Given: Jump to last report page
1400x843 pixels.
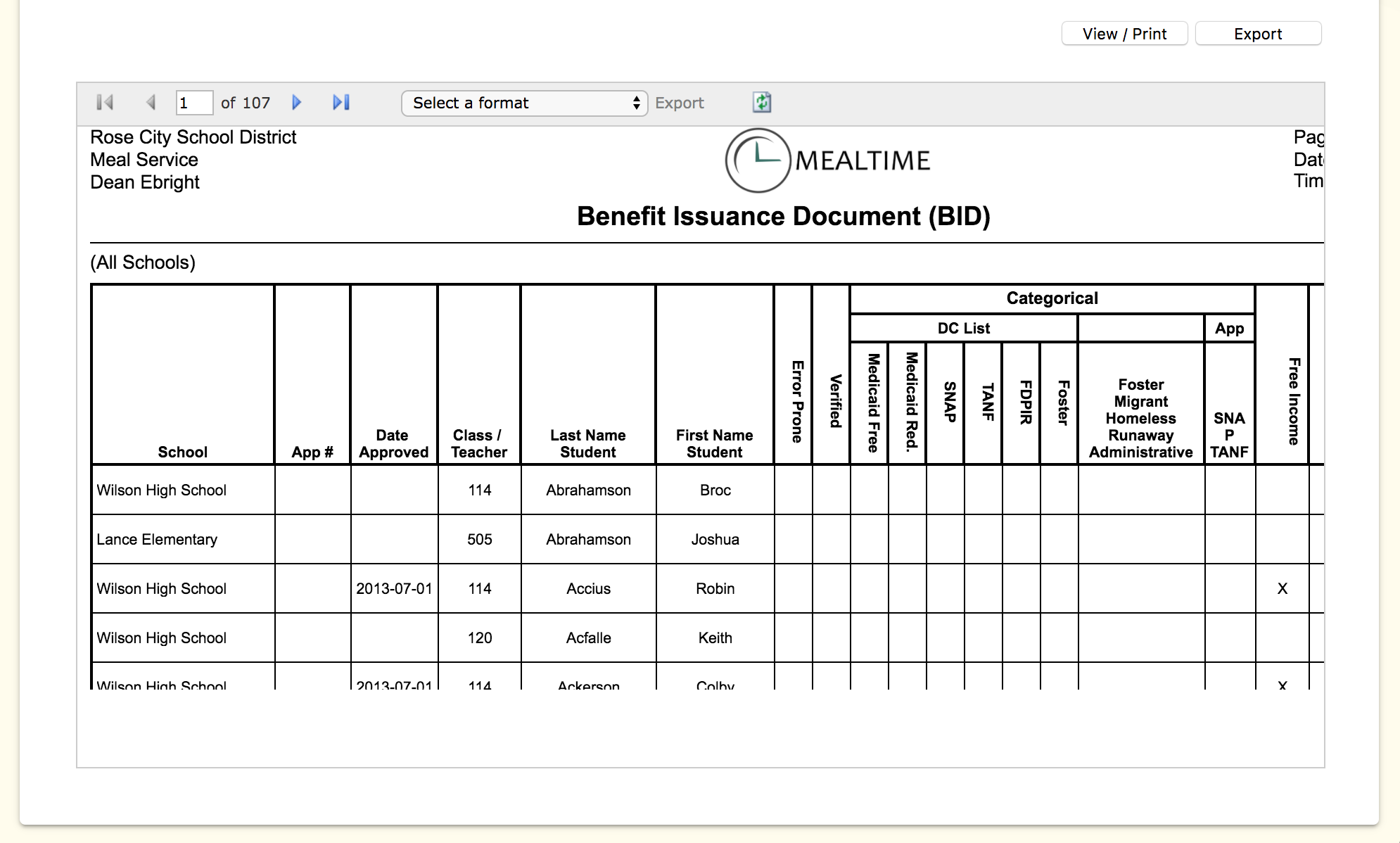Looking at the screenshot, I should point(341,103).
